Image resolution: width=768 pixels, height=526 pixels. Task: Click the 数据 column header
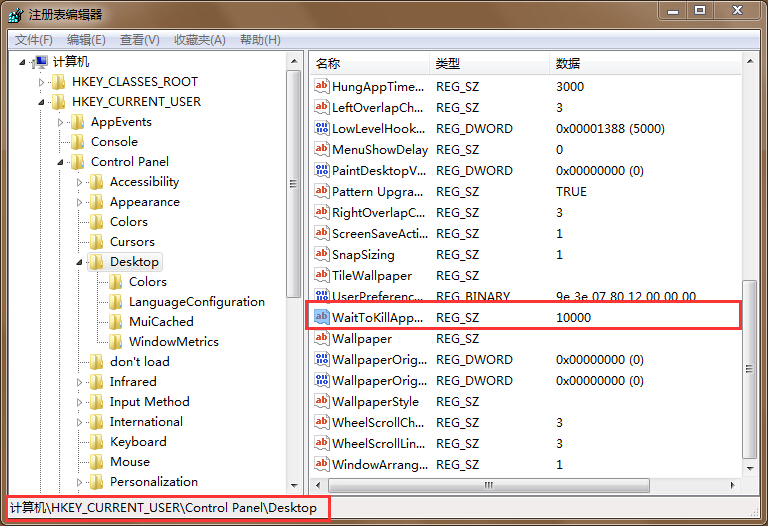pyautogui.click(x=568, y=63)
